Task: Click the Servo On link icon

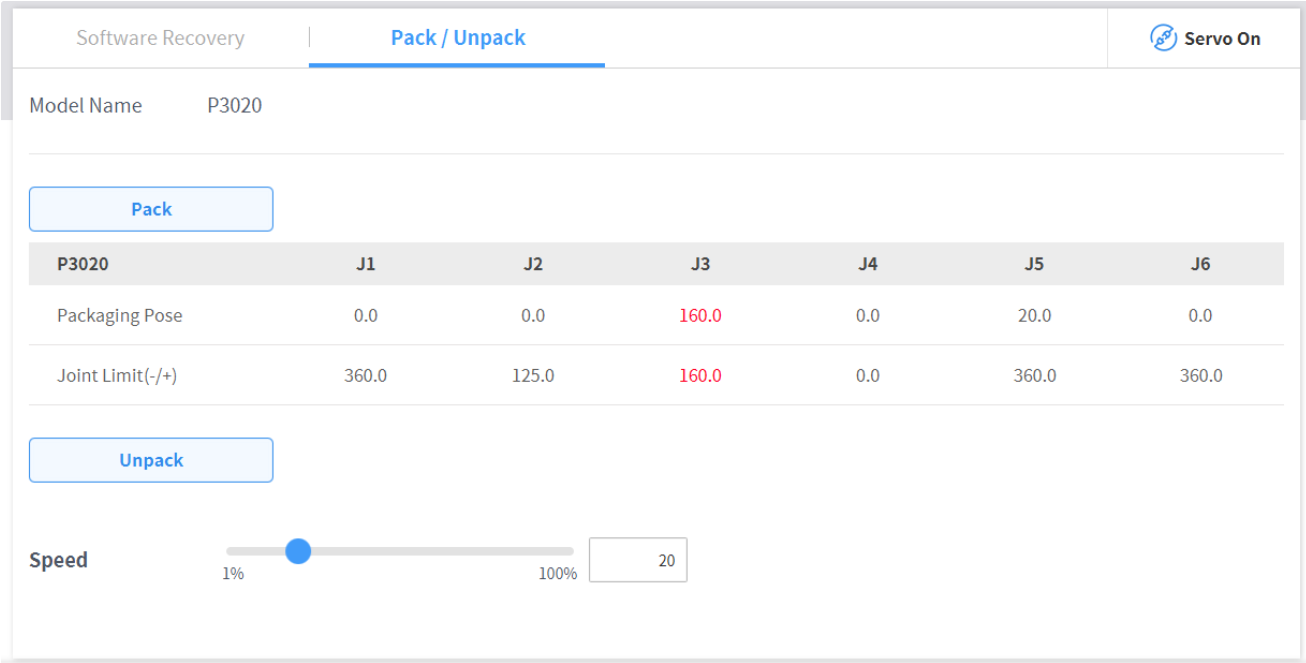Action: (1163, 39)
